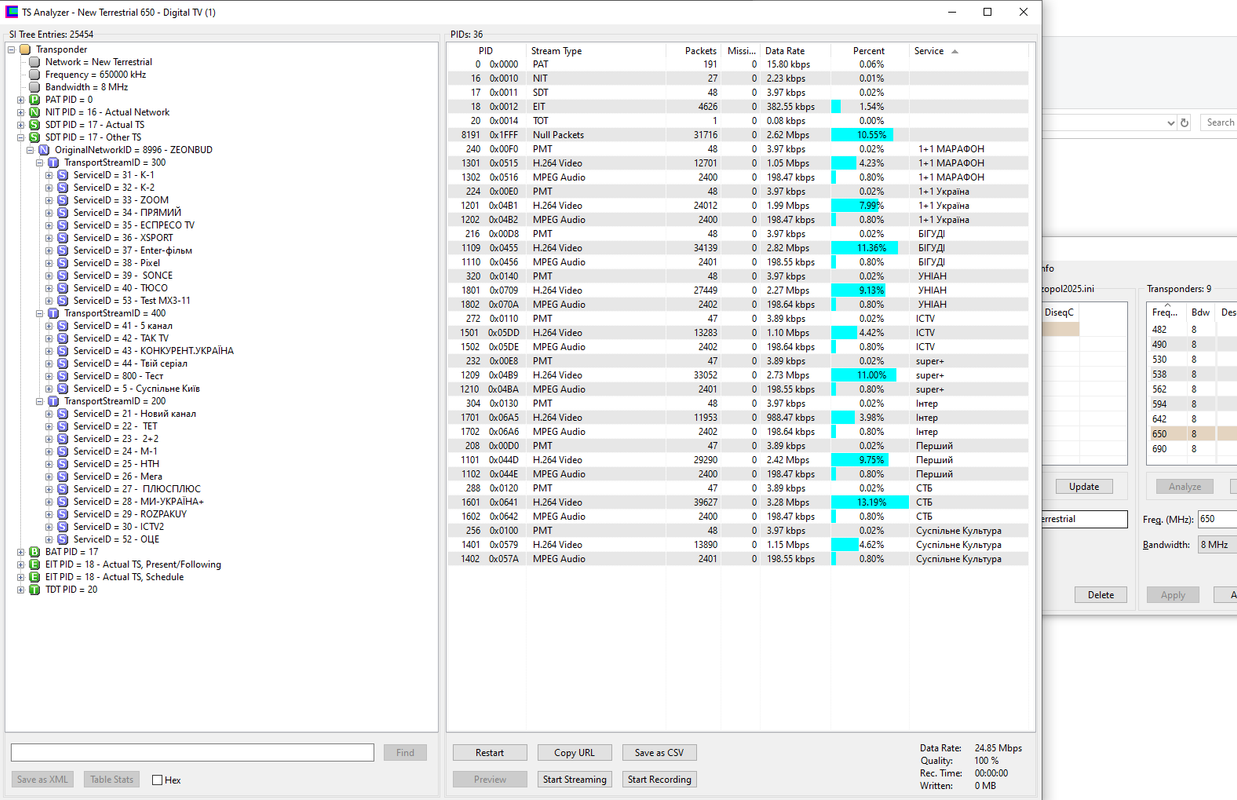Expand the BAT PID = 17 node
The image size is (1237, 800).
20,552
